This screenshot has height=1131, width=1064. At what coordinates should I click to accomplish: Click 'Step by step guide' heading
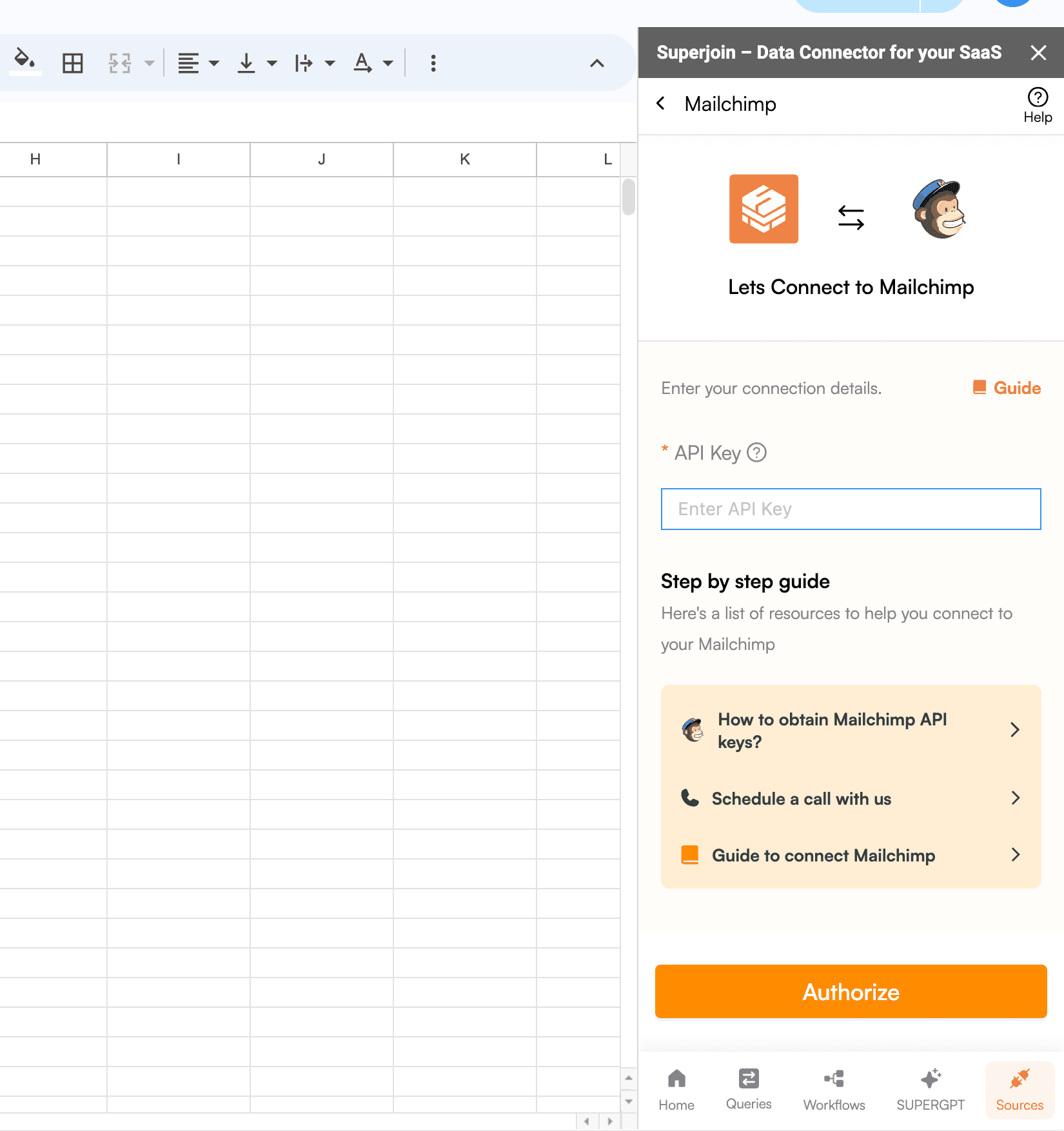click(745, 582)
